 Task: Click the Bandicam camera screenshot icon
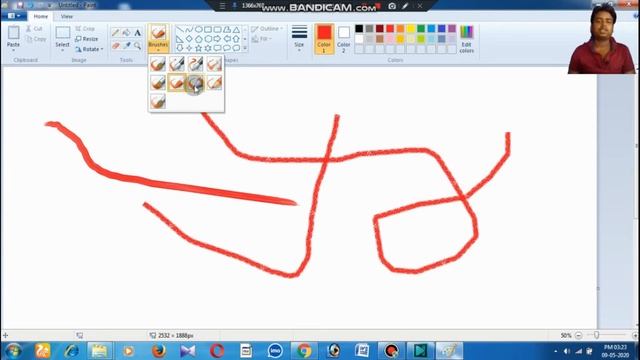click(392, 6)
